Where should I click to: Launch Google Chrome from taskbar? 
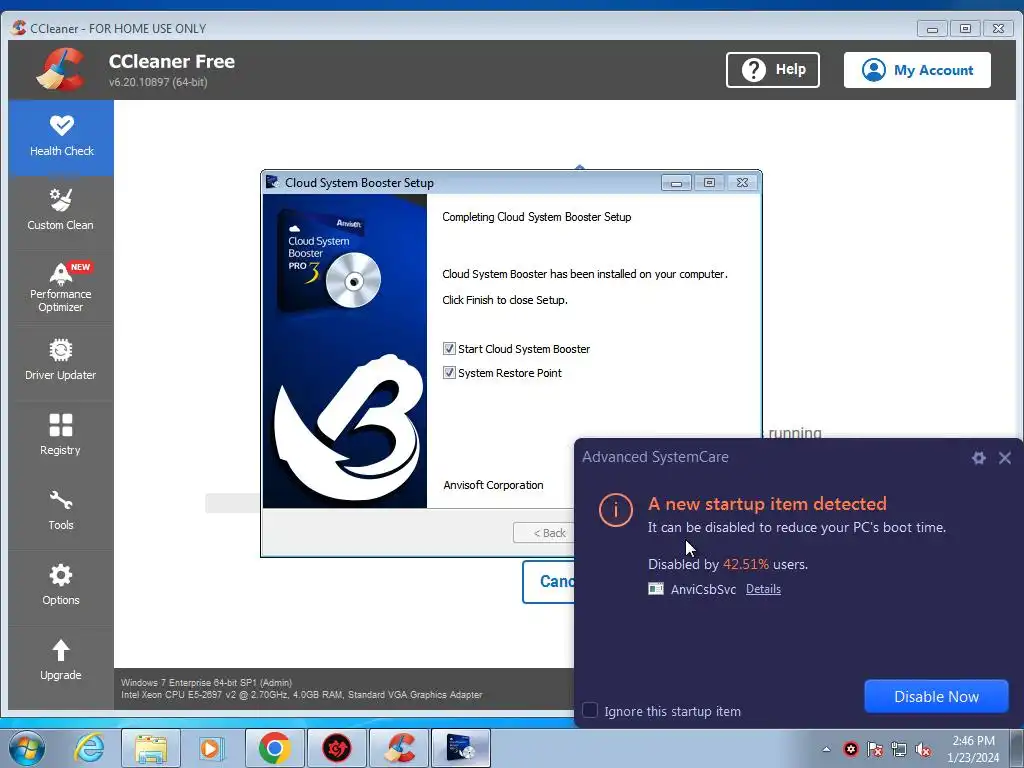click(x=274, y=748)
